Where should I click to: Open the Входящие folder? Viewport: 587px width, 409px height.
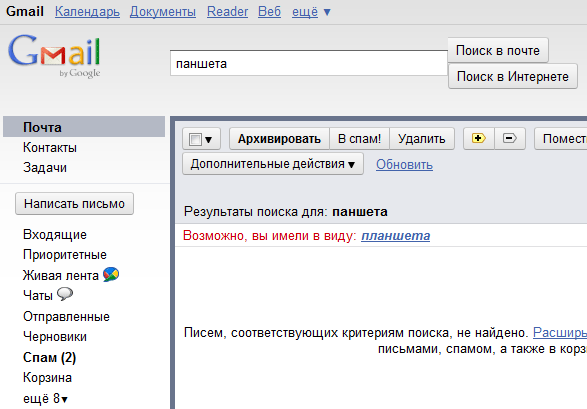[55, 234]
